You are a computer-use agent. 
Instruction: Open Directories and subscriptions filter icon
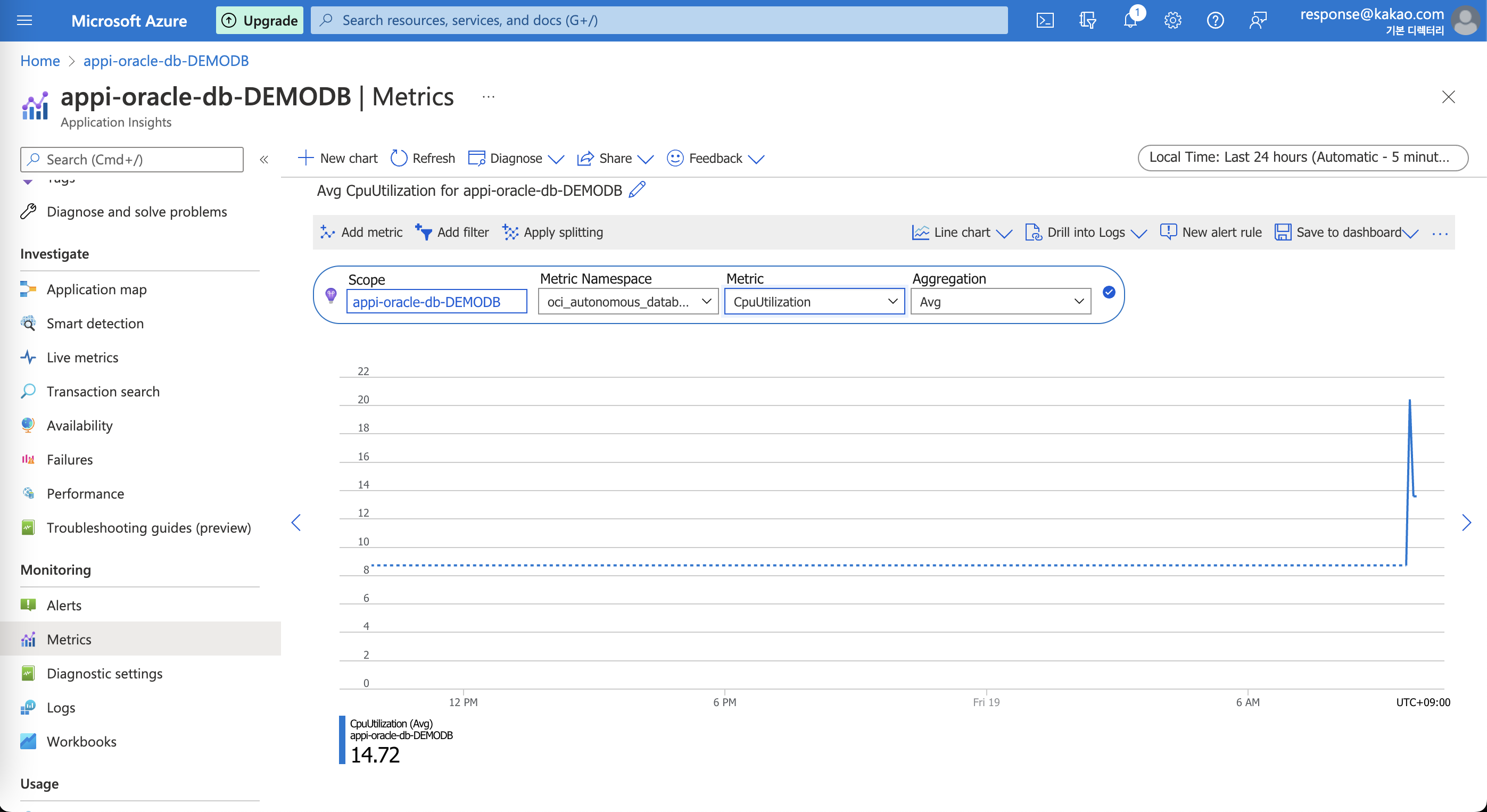(x=1087, y=21)
